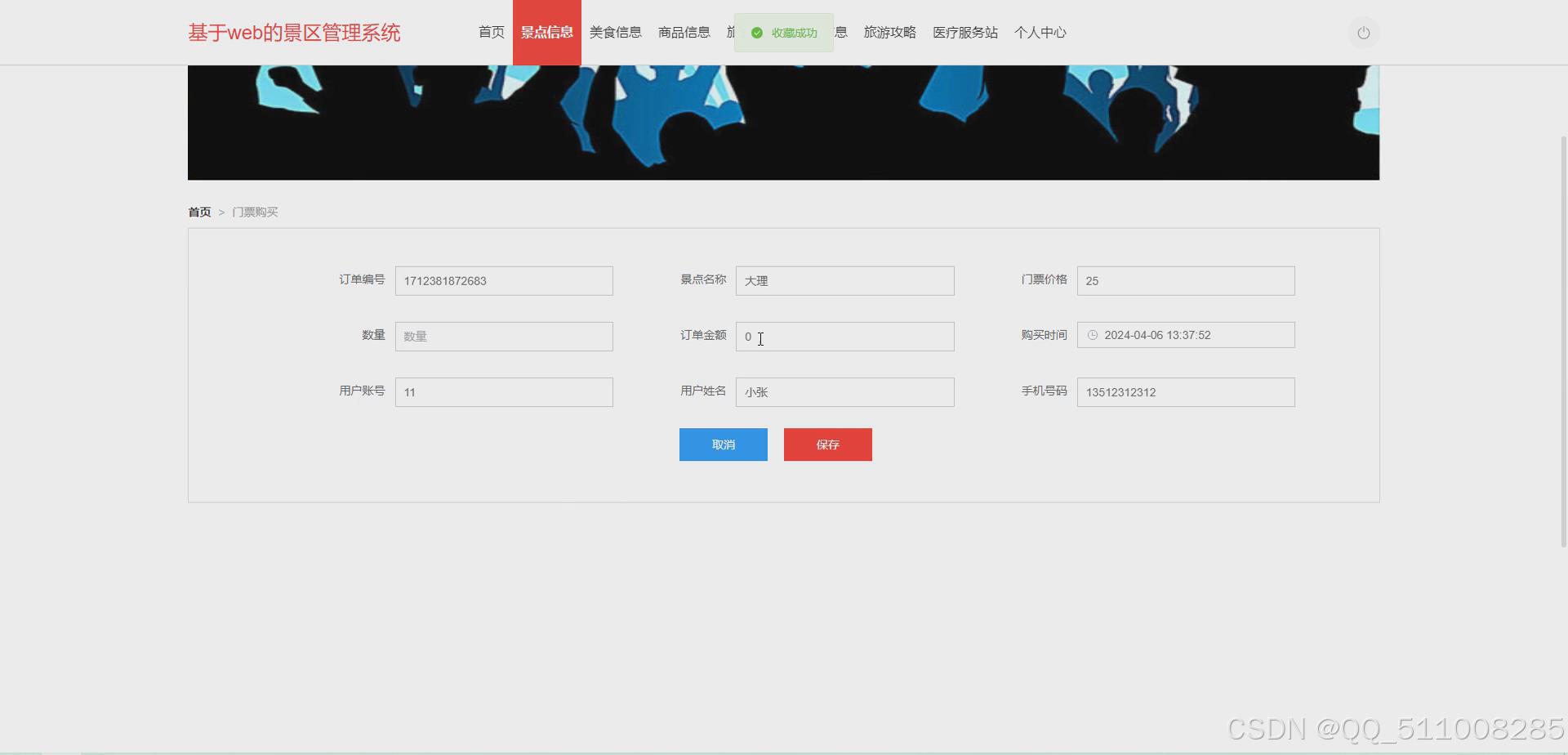Navigate to 旅游攻略 menu item
1568x755 pixels.
click(x=890, y=33)
